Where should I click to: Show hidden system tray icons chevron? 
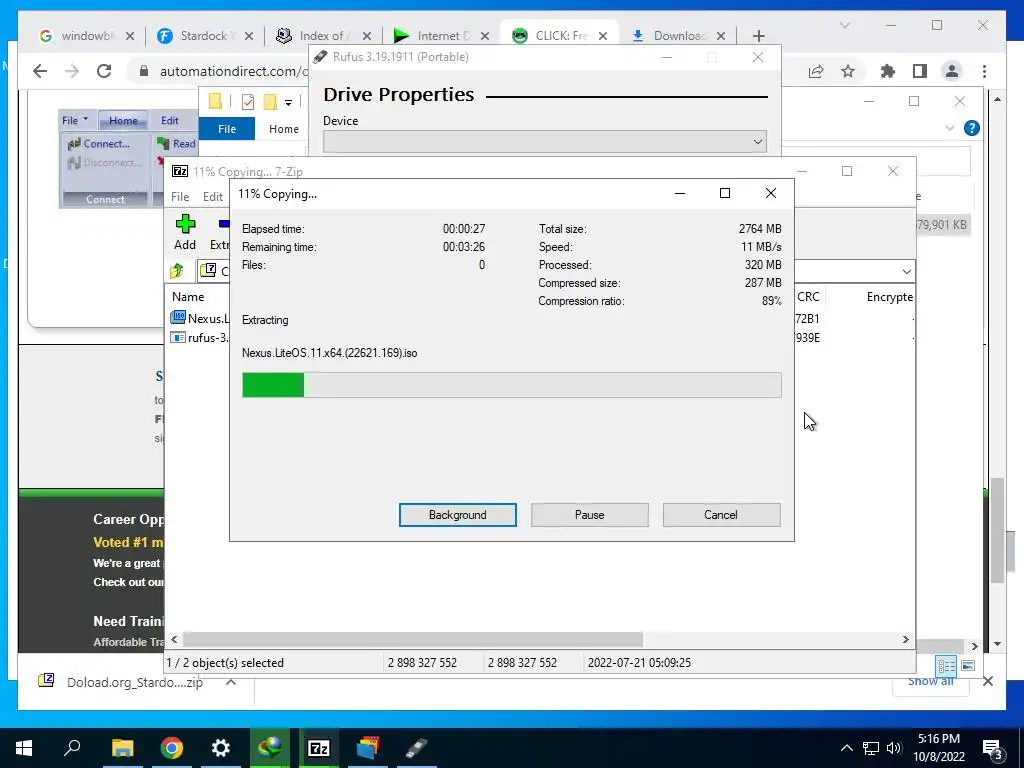[846, 748]
